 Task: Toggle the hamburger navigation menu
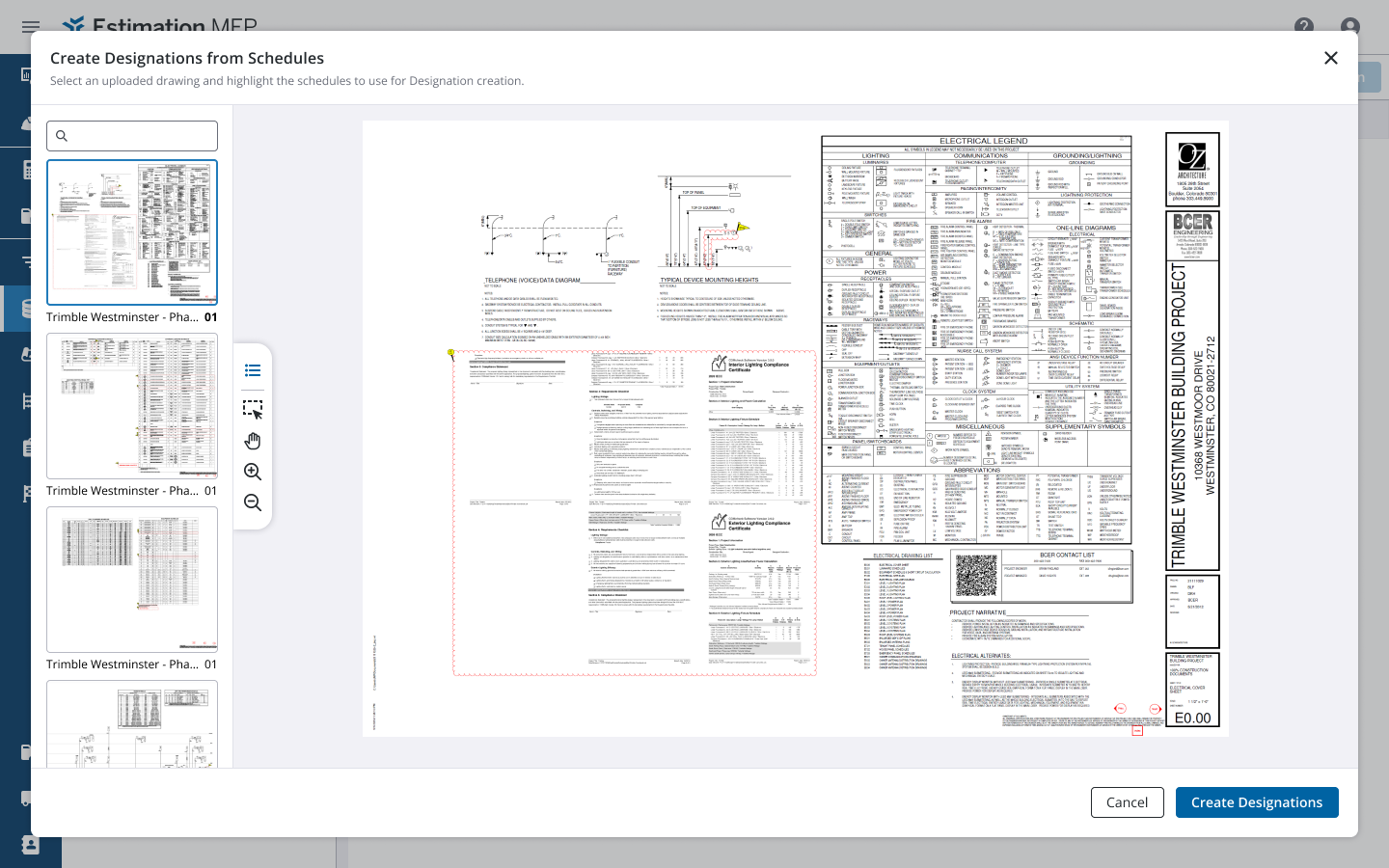pos(31,27)
